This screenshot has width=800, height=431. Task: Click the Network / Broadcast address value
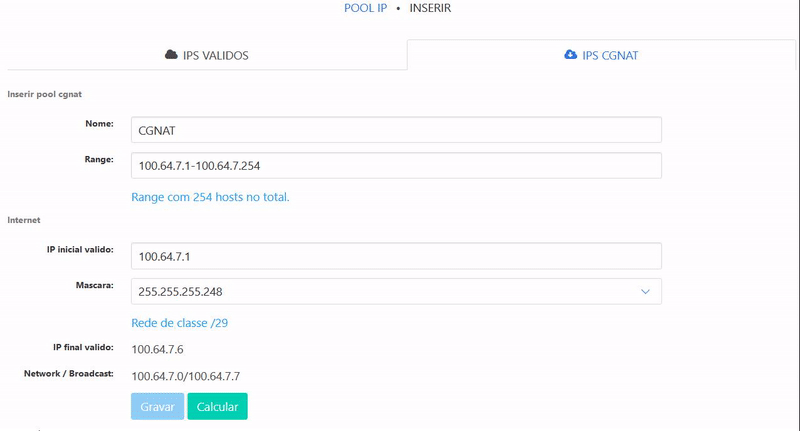pyautogui.click(x=185, y=376)
